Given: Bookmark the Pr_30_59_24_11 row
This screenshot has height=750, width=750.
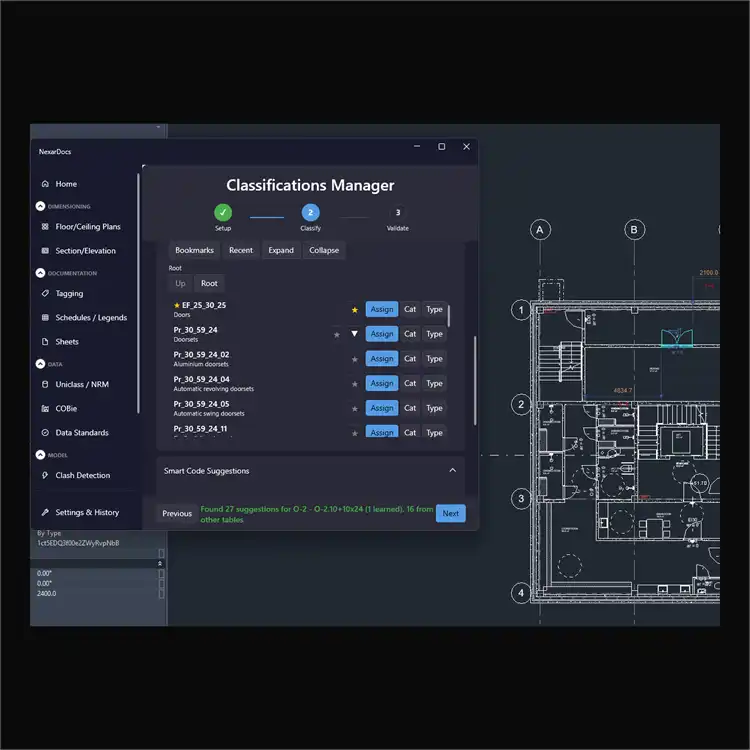Looking at the screenshot, I should coord(354,433).
